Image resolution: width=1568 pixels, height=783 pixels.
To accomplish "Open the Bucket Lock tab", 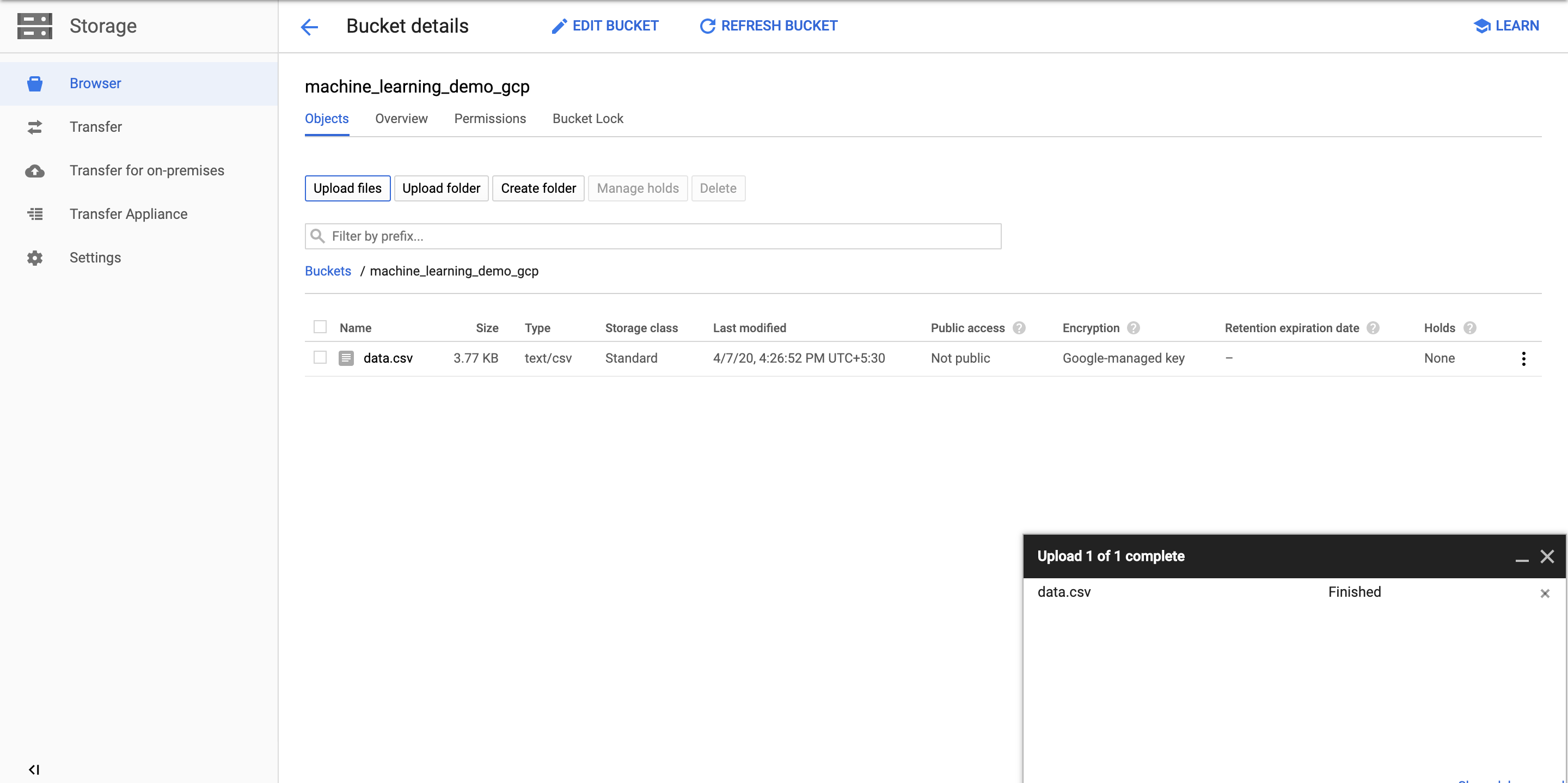I will (x=587, y=119).
